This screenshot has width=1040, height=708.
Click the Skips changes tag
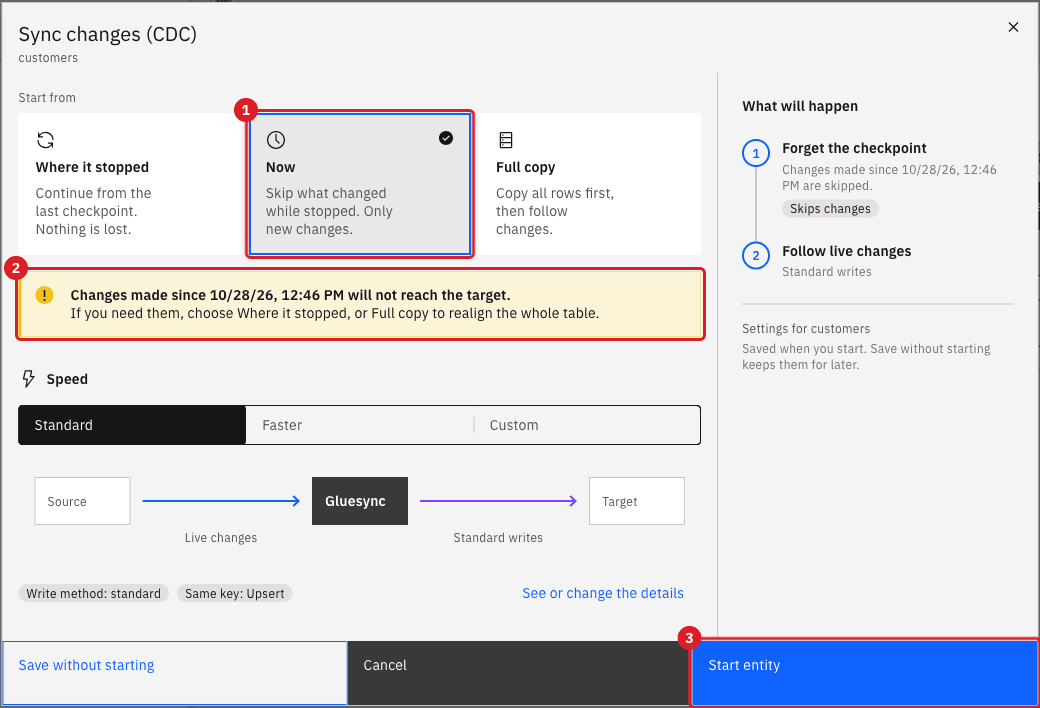(830, 208)
